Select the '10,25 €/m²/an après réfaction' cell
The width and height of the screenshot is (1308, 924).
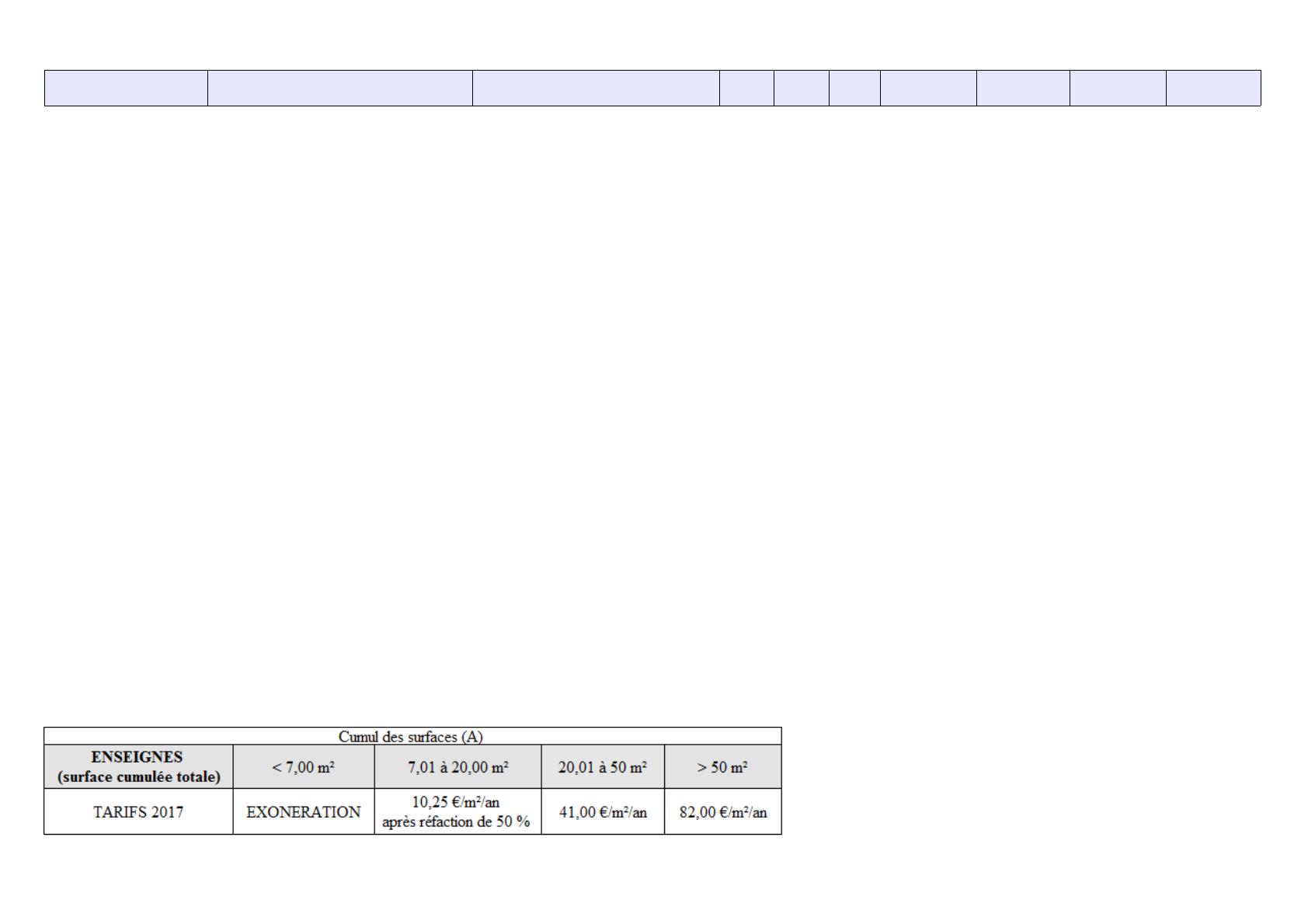click(x=458, y=812)
